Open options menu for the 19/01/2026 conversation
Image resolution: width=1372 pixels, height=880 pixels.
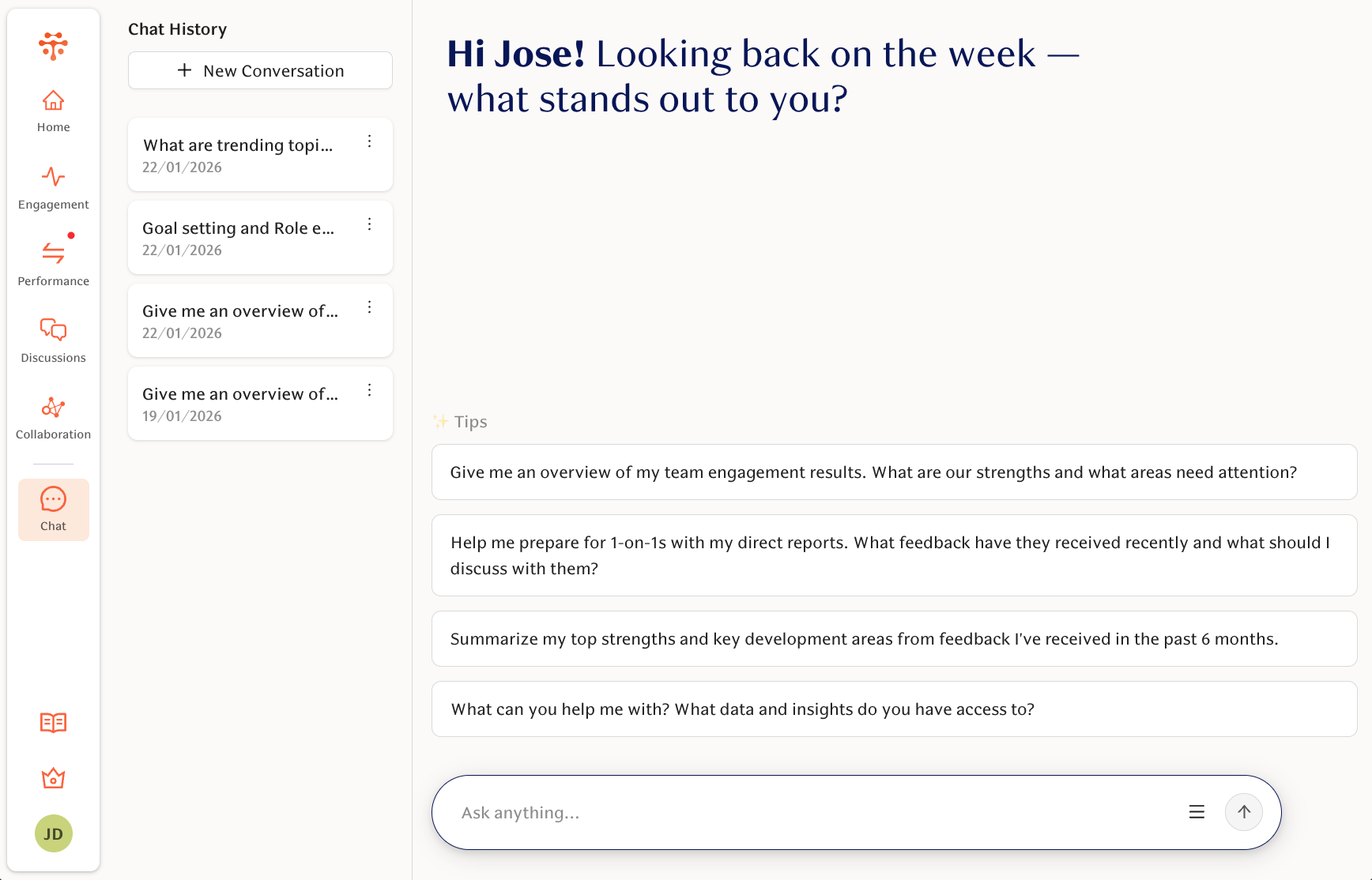[369, 389]
